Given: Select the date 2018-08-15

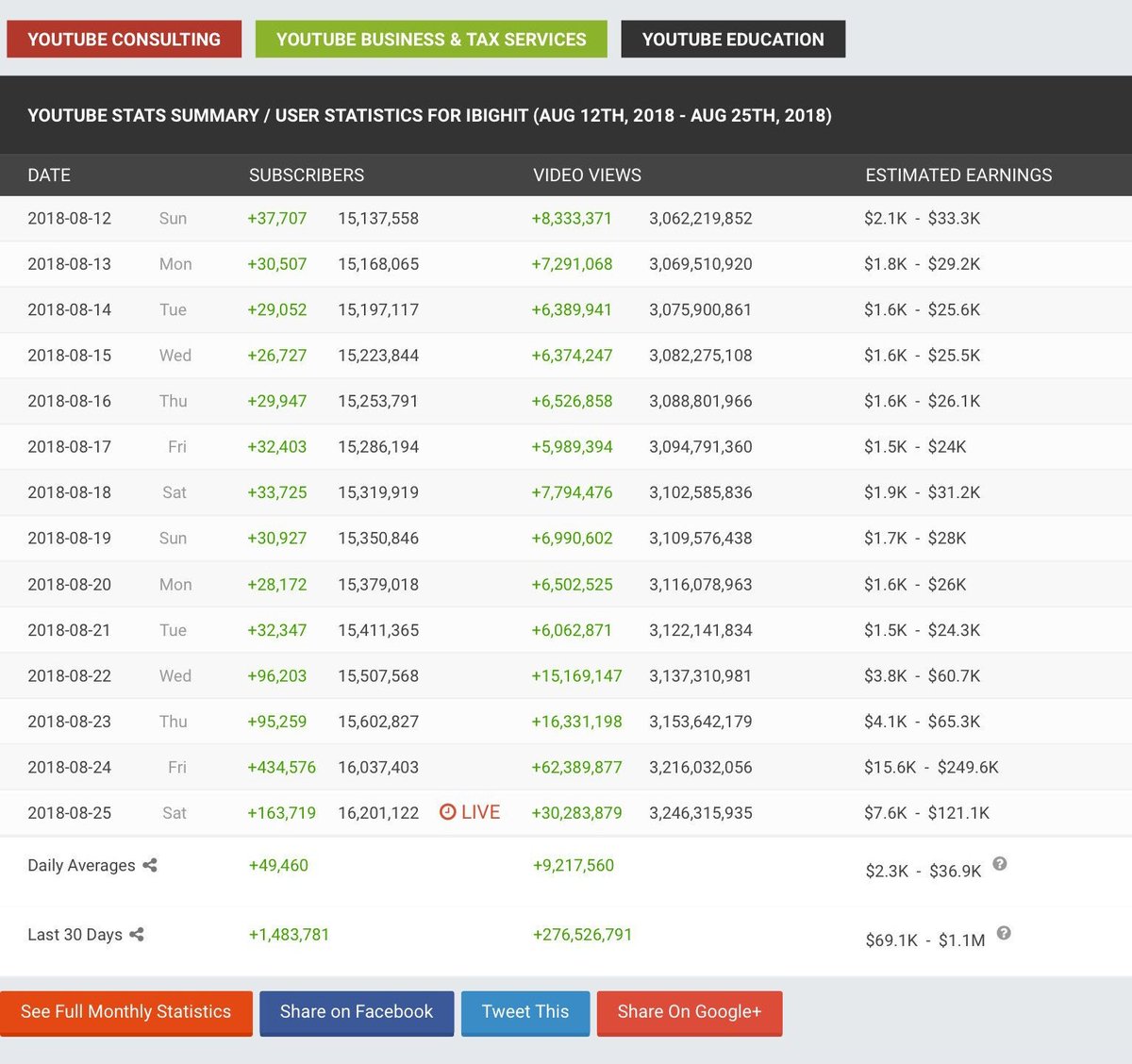Looking at the screenshot, I should pyautogui.click(x=69, y=356).
